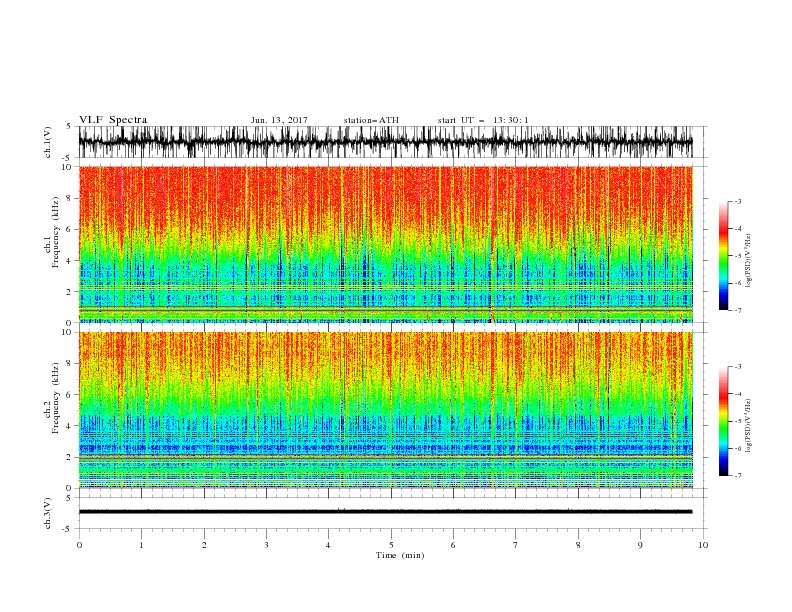Click the lower PSD color scale bar
This screenshot has height=612, width=792.
(724, 421)
